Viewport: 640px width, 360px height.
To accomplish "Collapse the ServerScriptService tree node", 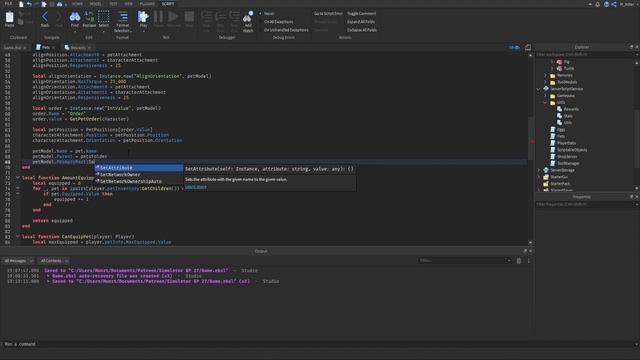I will tap(538, 89).
